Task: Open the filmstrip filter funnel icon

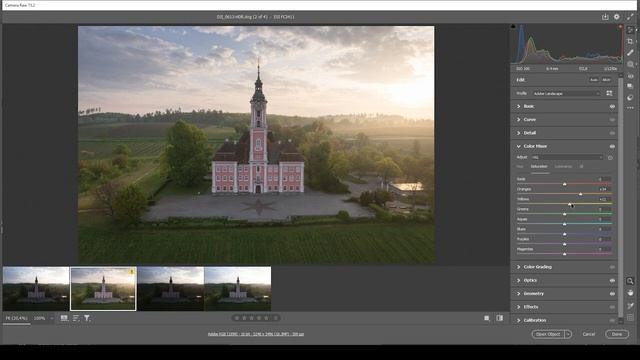Action: tap(87, 318)
